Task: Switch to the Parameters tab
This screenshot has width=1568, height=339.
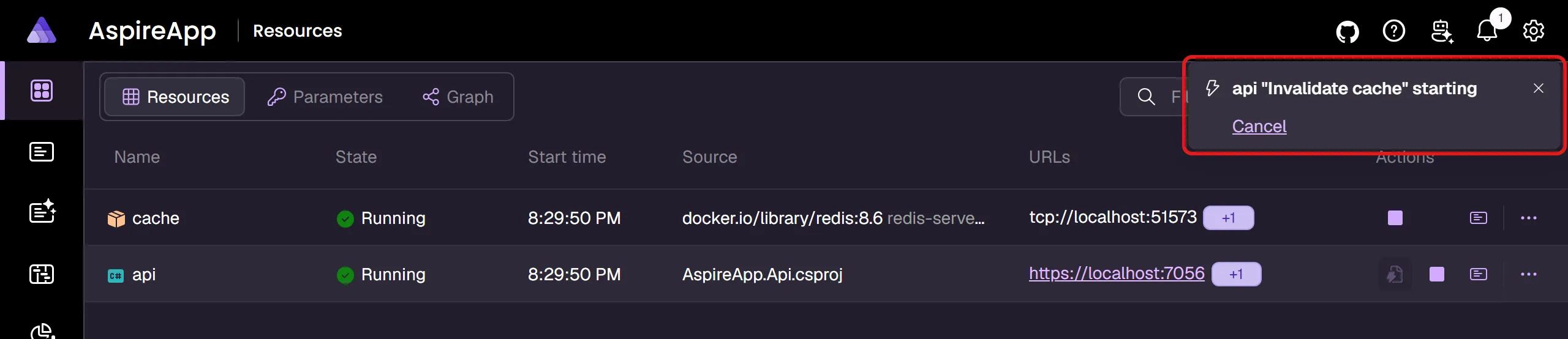Action: click(325, 97)
